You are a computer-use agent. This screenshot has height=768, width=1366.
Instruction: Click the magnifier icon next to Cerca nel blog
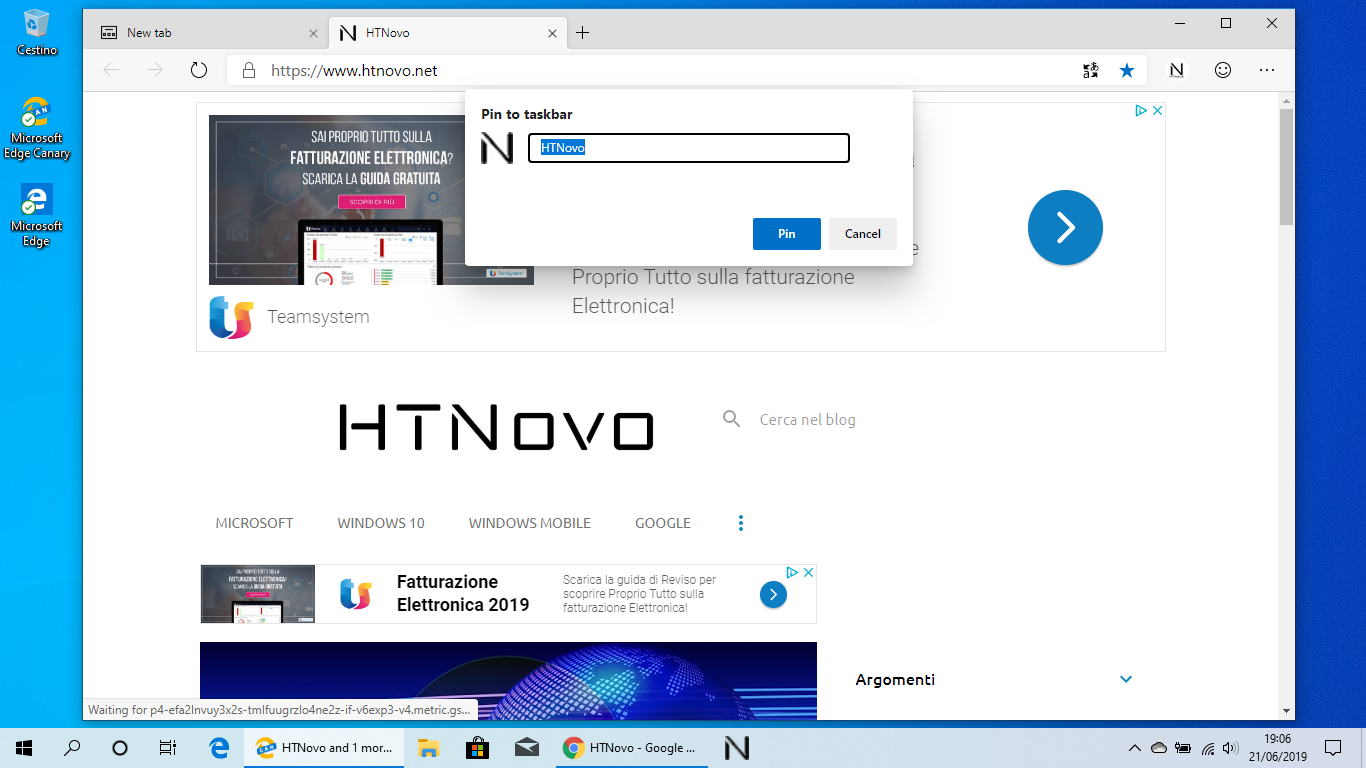tap(731, 419)
